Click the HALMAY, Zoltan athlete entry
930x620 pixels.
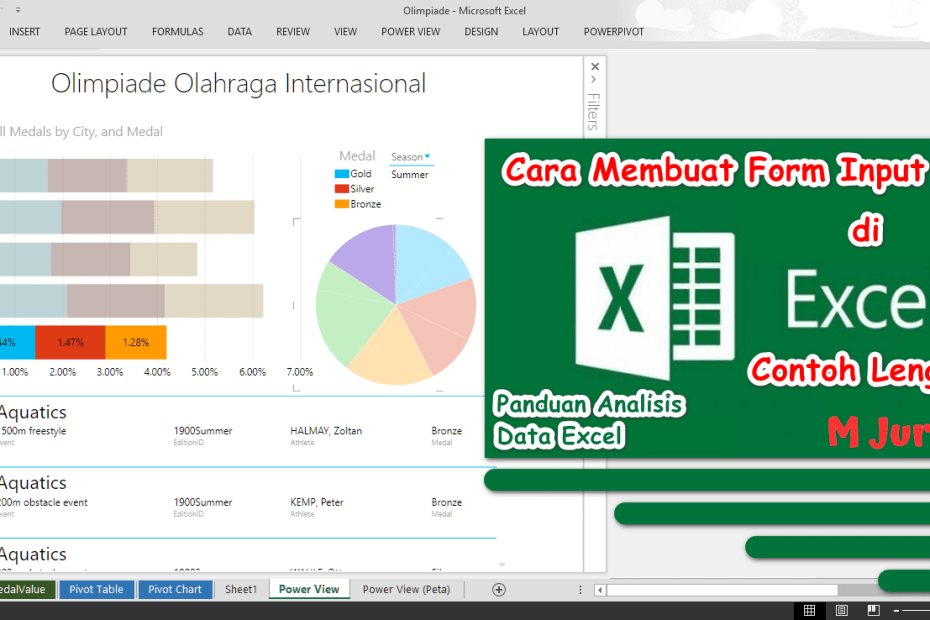point(326,431)
